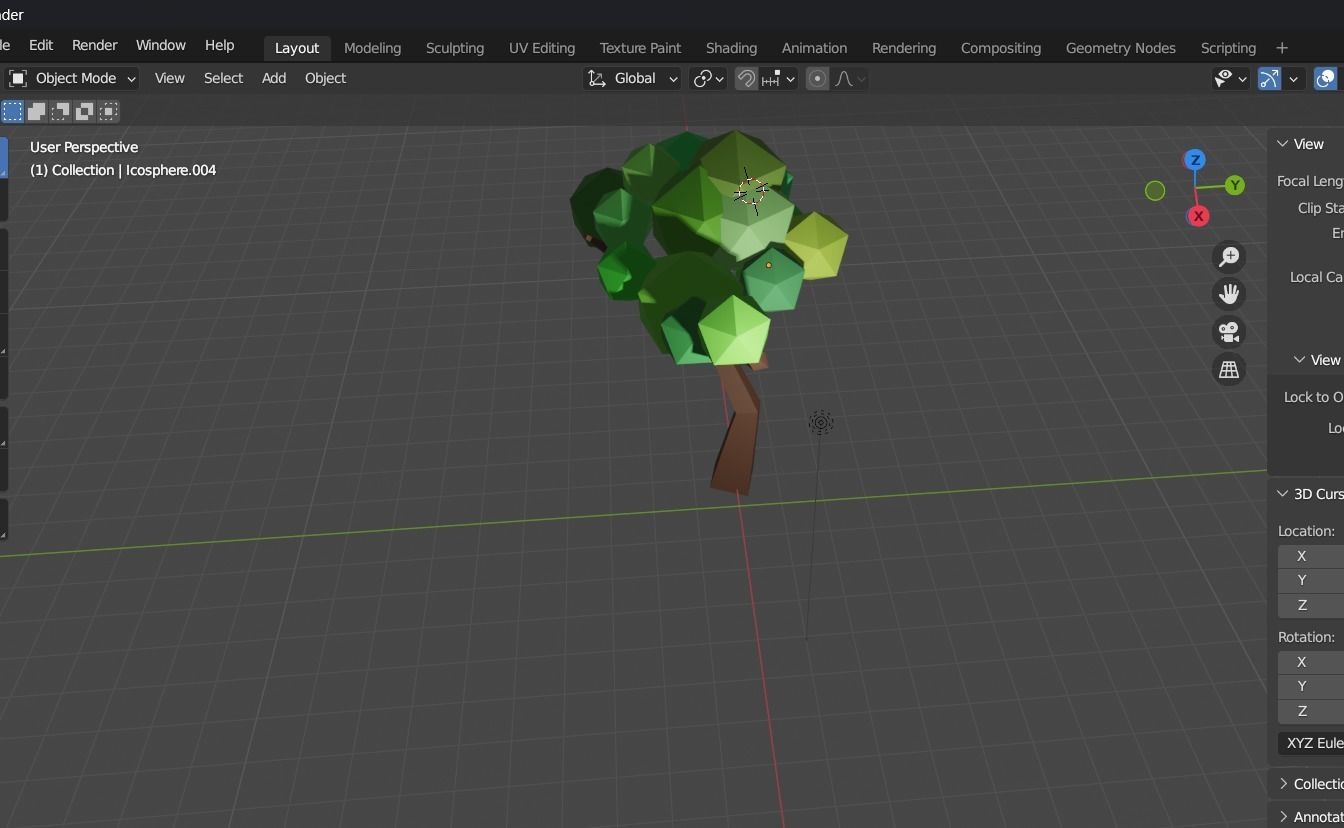Click the Pan view hand gizmo

(x=1229, y=294)
